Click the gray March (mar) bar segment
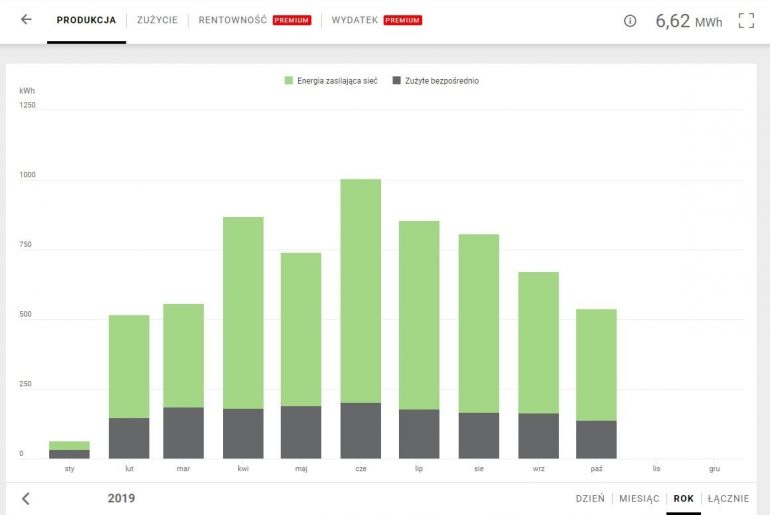Image resolution: width=770 pixels, height=515 pixels. pos(184,433)
